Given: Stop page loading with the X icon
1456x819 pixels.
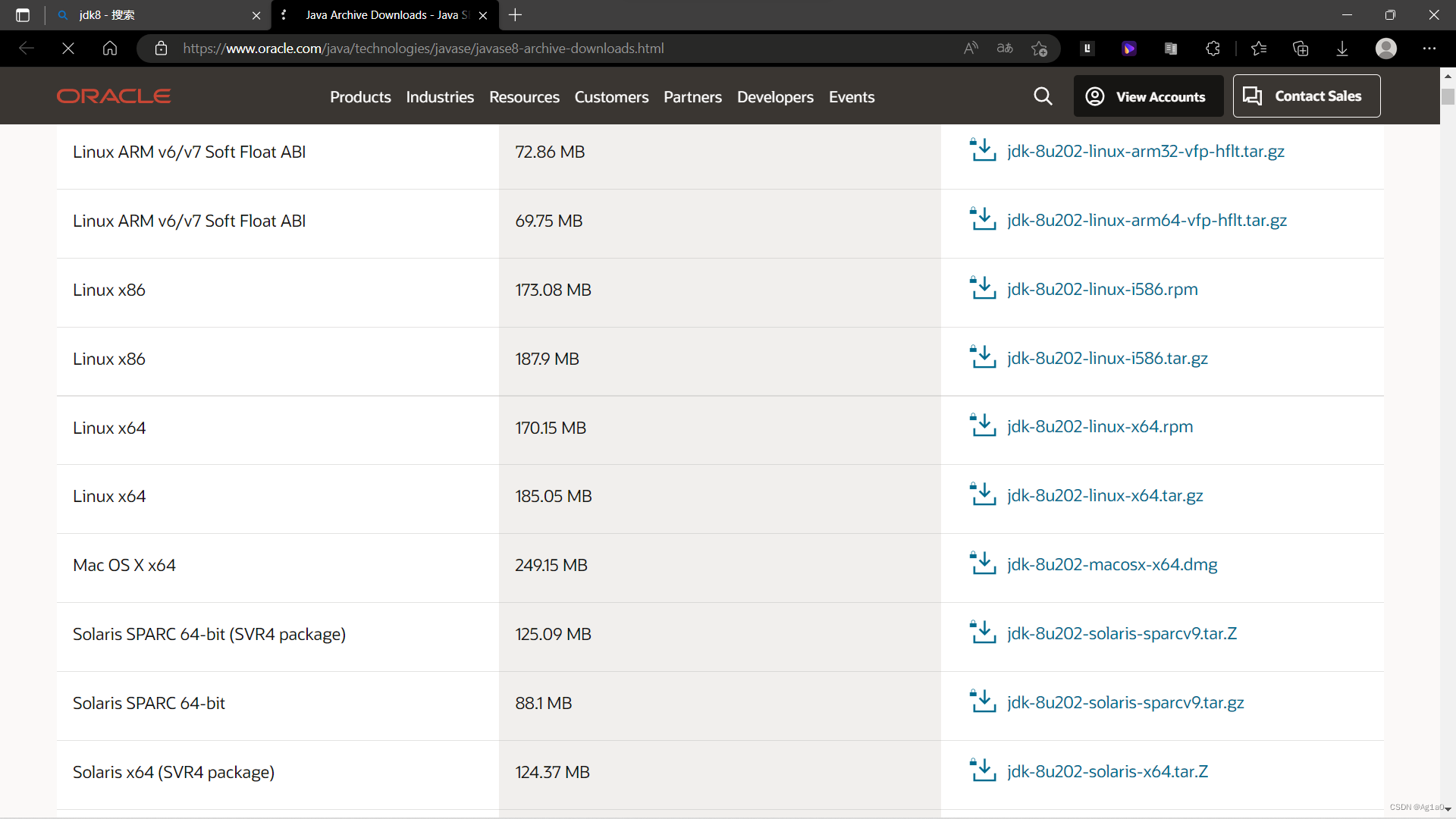Looking at the screenshot, I should tap(68, 49).
